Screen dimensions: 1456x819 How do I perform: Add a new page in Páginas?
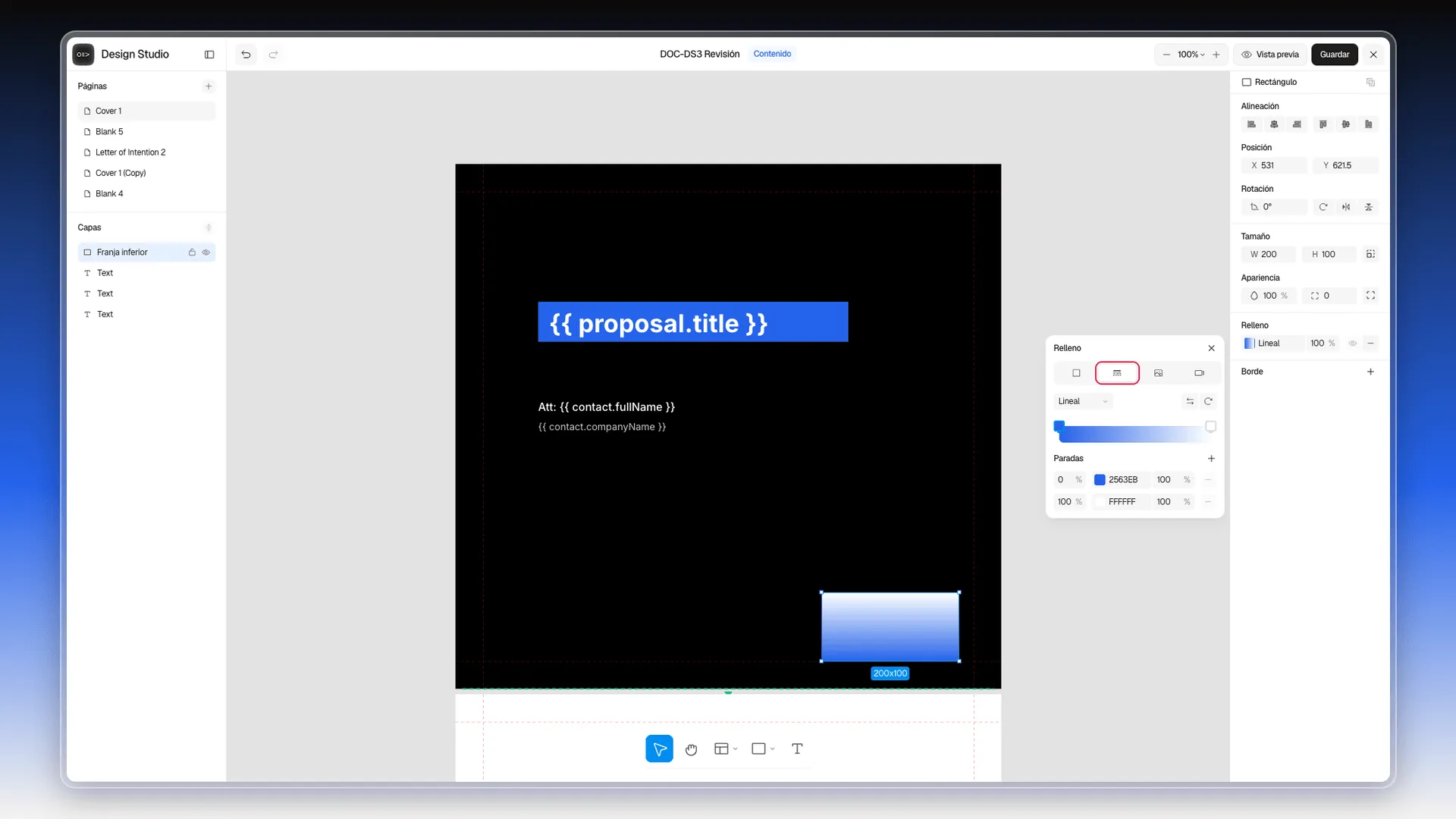click(209, 86)
